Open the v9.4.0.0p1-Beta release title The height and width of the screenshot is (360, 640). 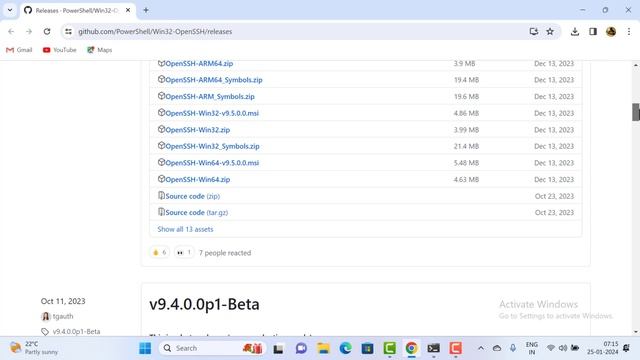204,304
